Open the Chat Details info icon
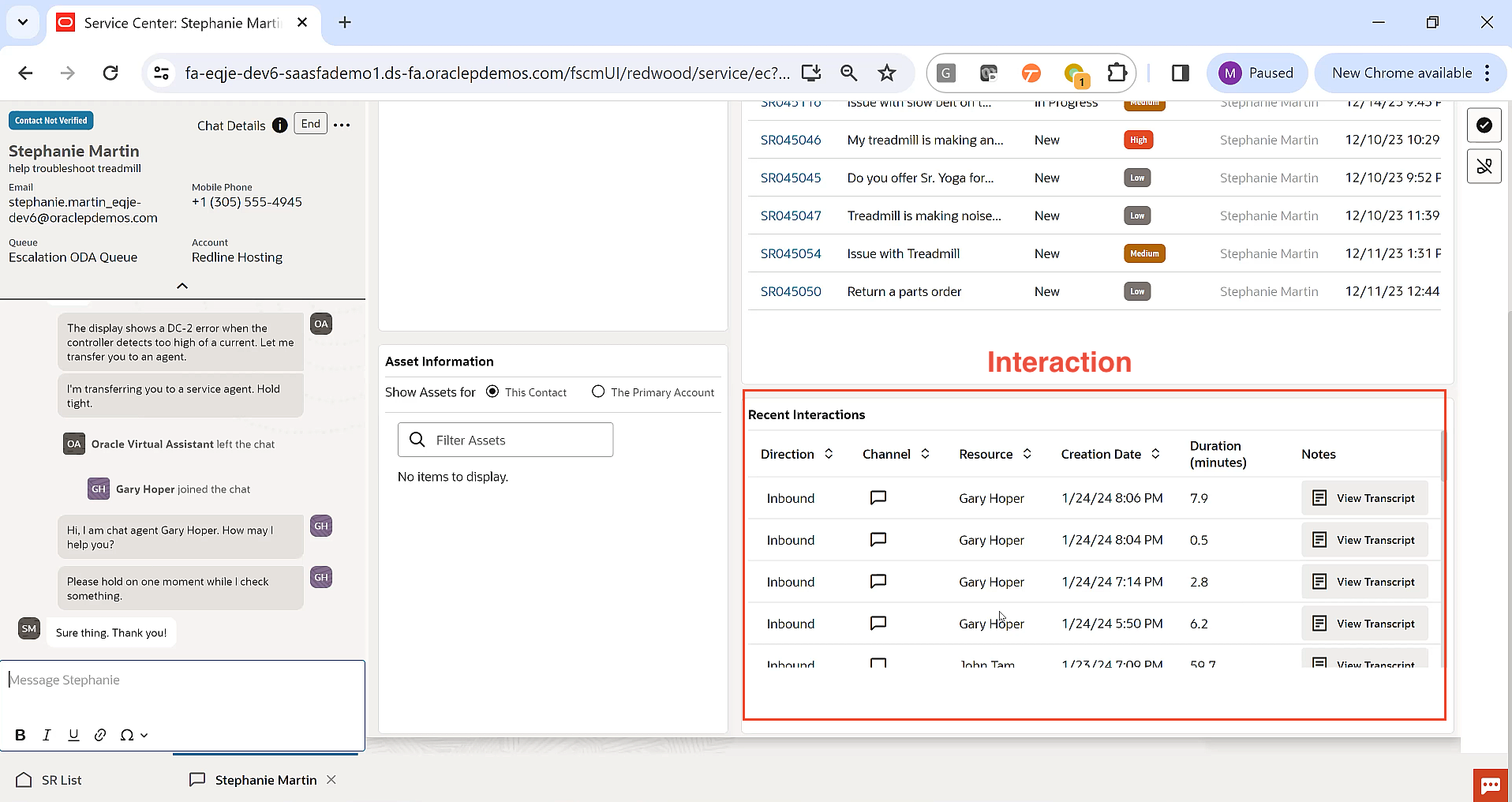Viewport: 1512px width, 802px height. pyautogui.click(x=279, y=125)
